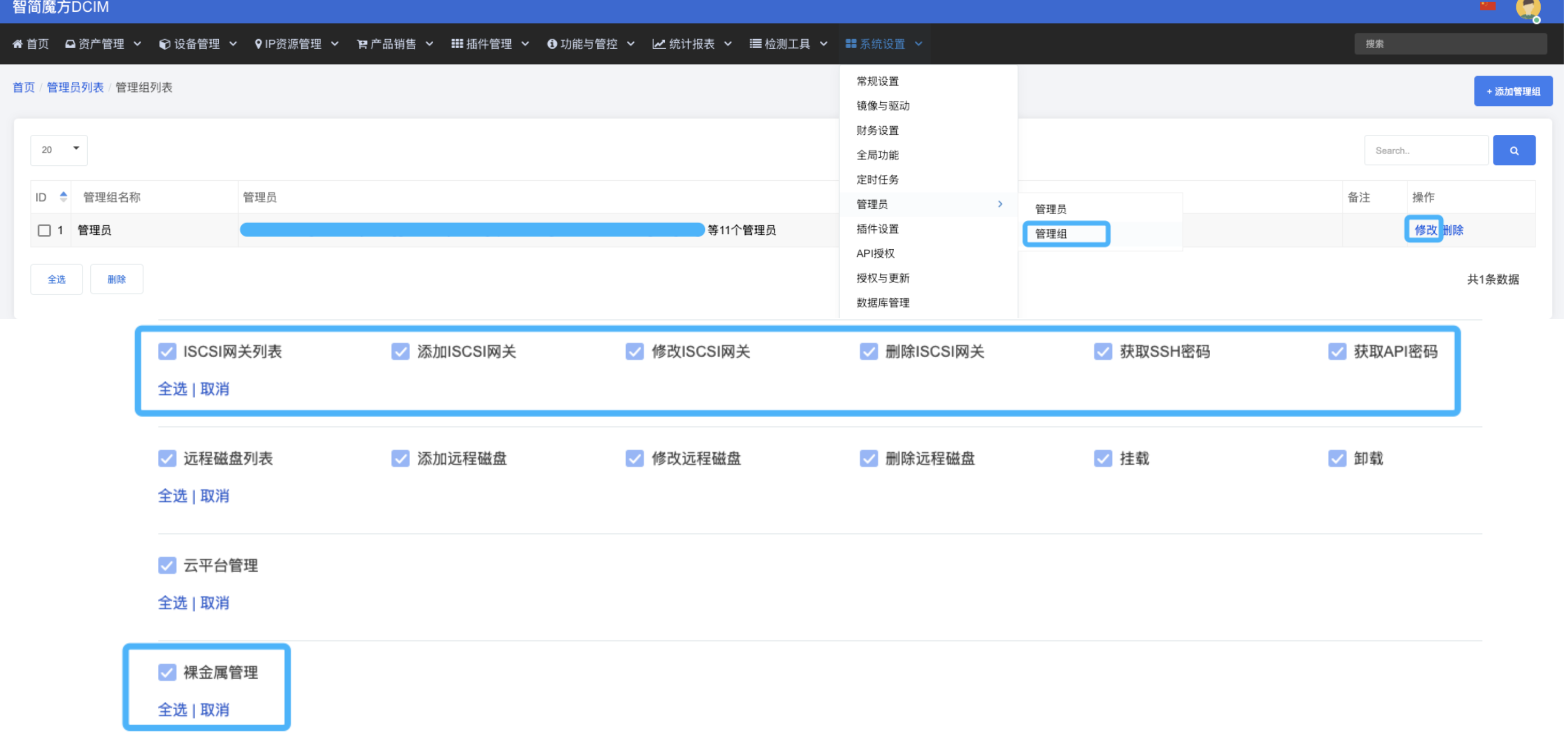Choose 管理员 in submenu

tap(1052, 210)
